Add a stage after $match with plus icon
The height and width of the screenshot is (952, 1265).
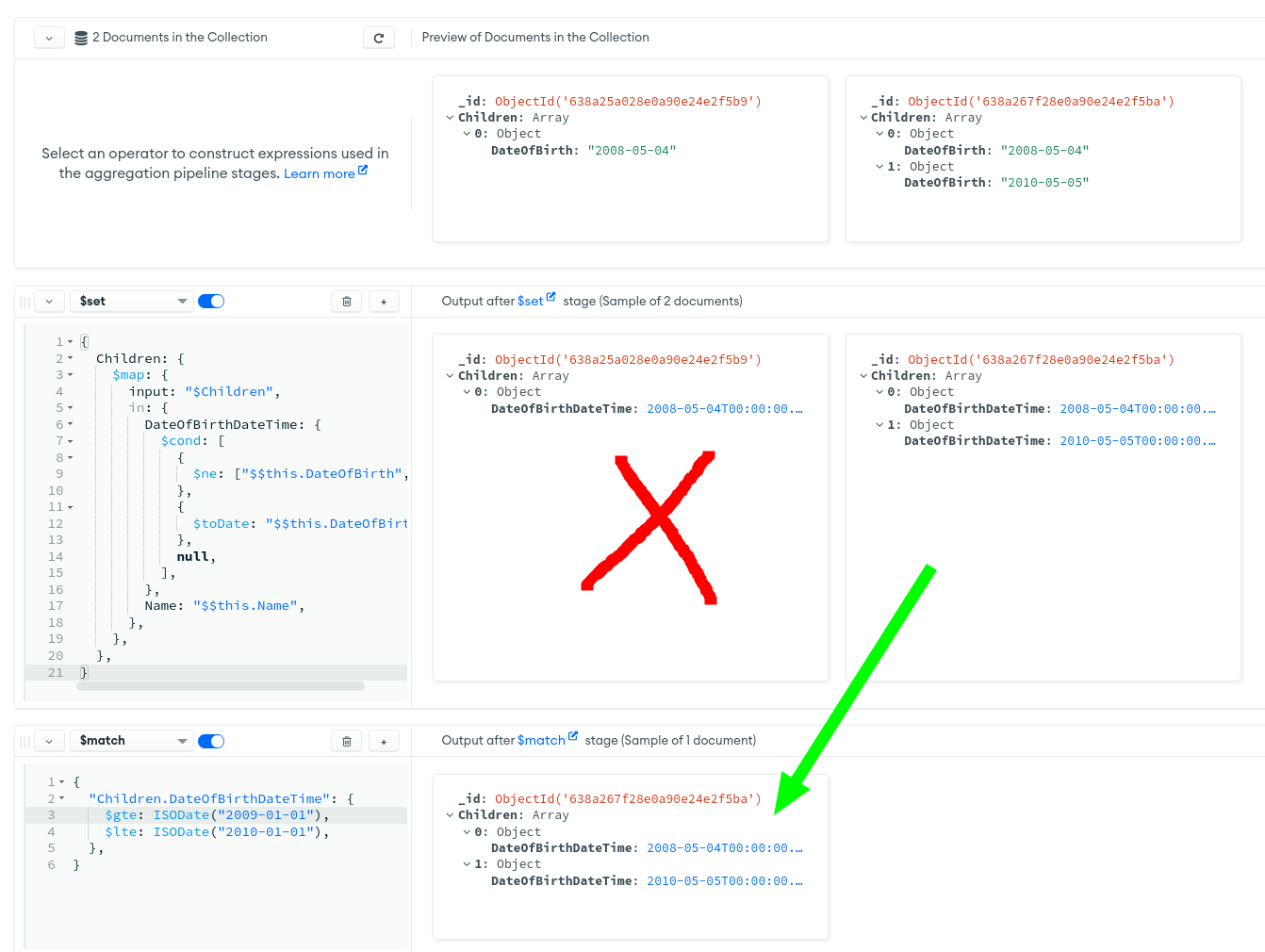click(384, 742)
